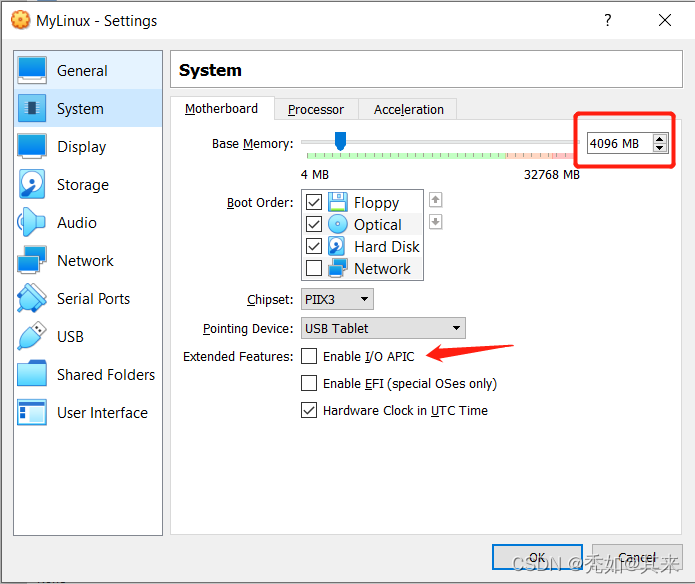Select the Hard Disk row text in boot order
The width and height of the screenshot is (695, 584).
coord(387,246)
